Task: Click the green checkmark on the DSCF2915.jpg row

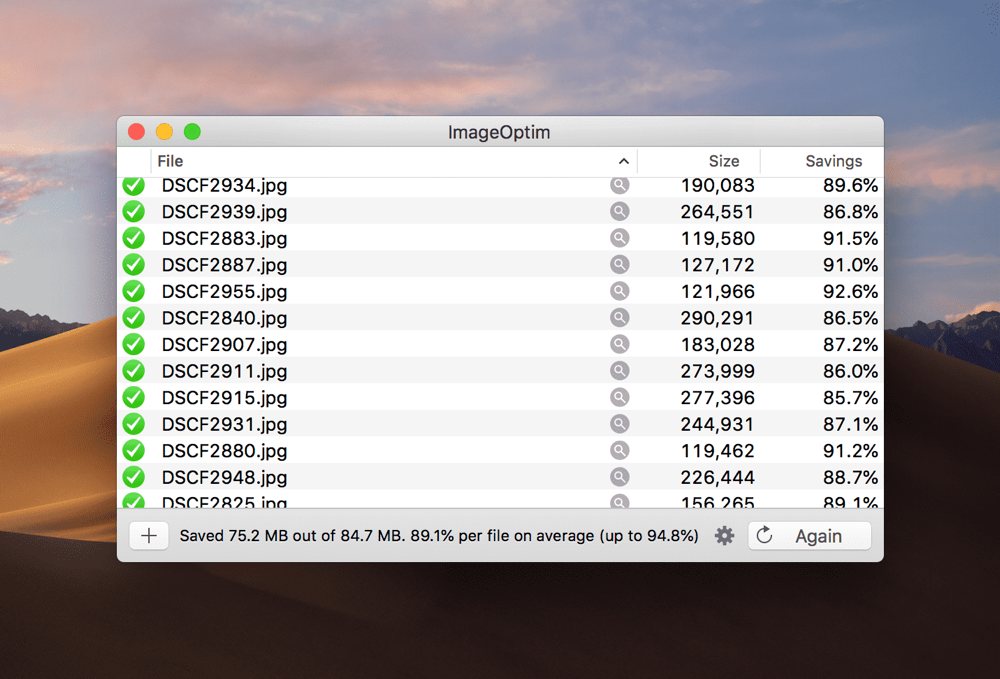Action: tap(133, 397)
